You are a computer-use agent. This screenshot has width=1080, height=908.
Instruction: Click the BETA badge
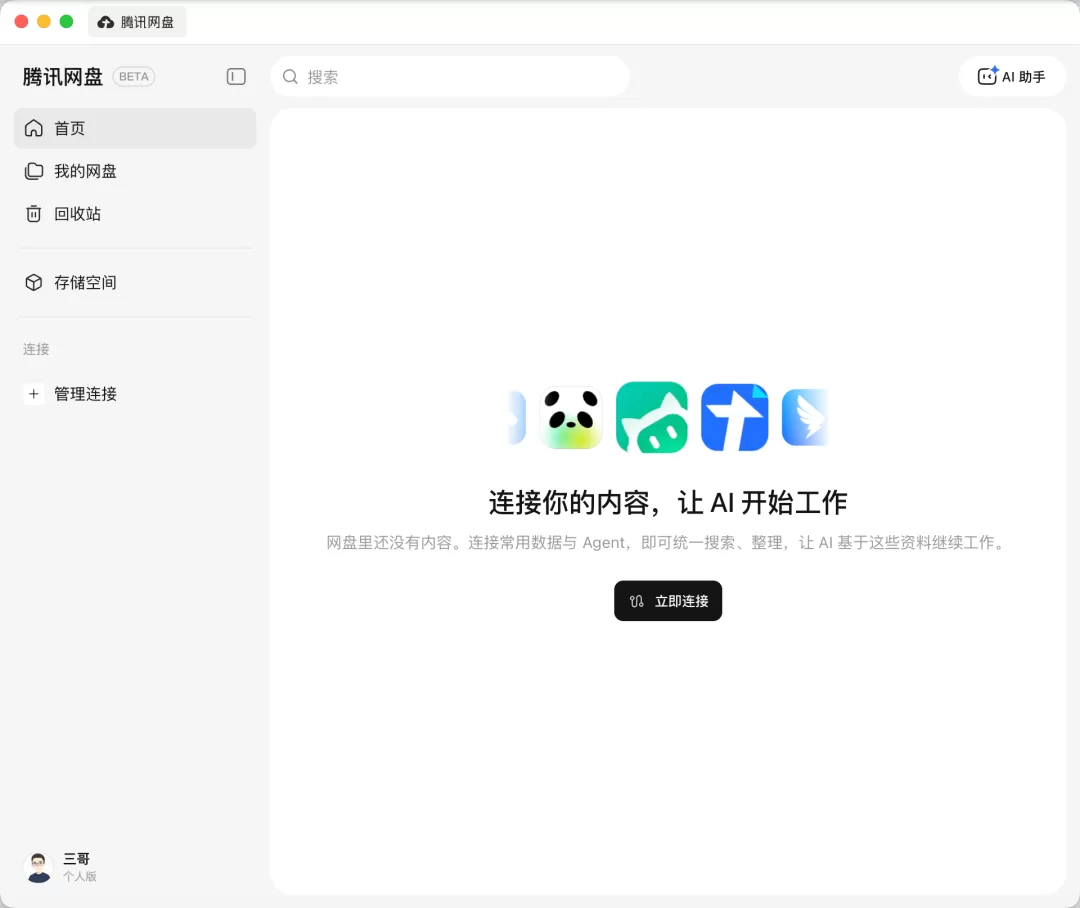point(134,76)
